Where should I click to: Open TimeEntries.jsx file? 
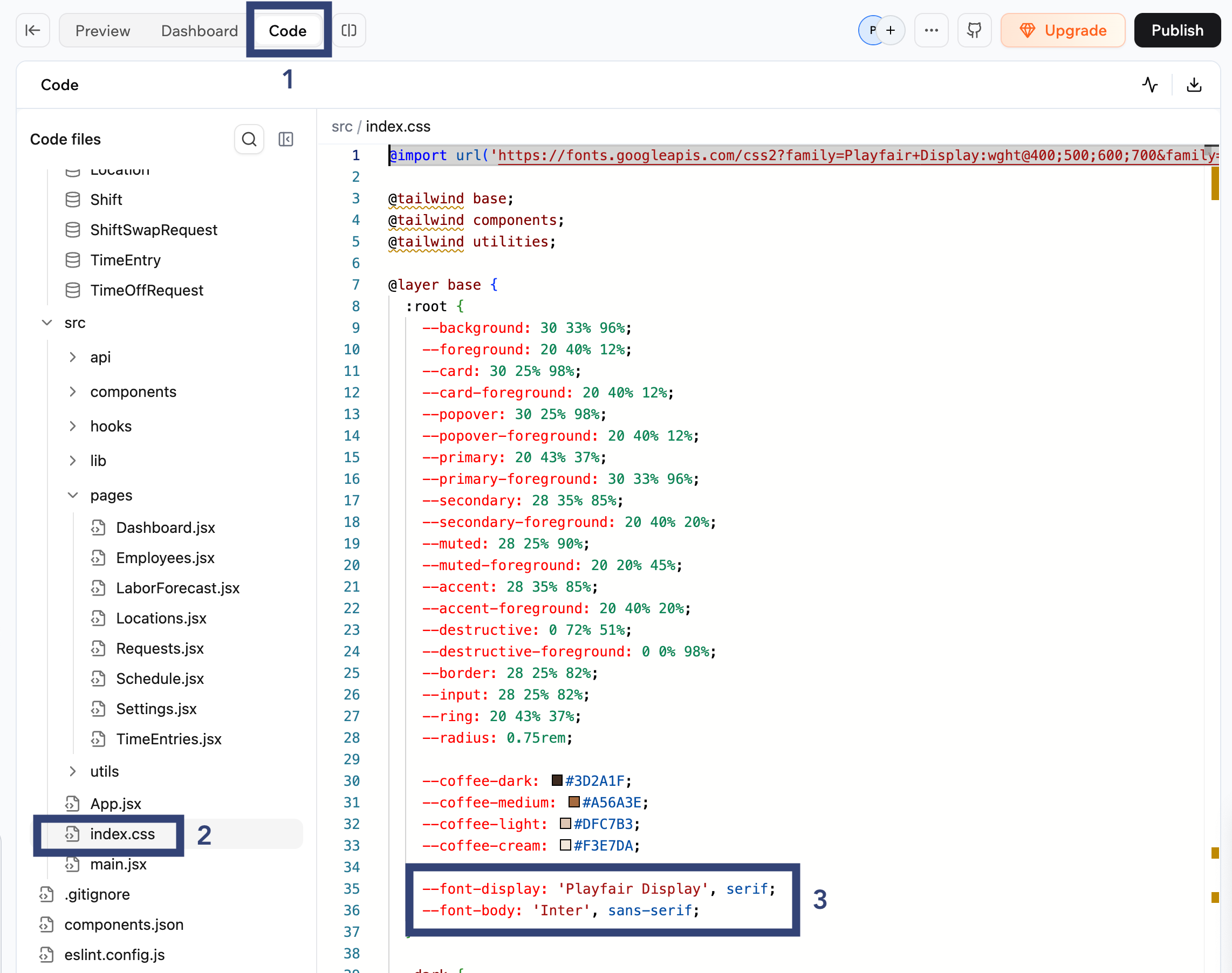point(169,739)
